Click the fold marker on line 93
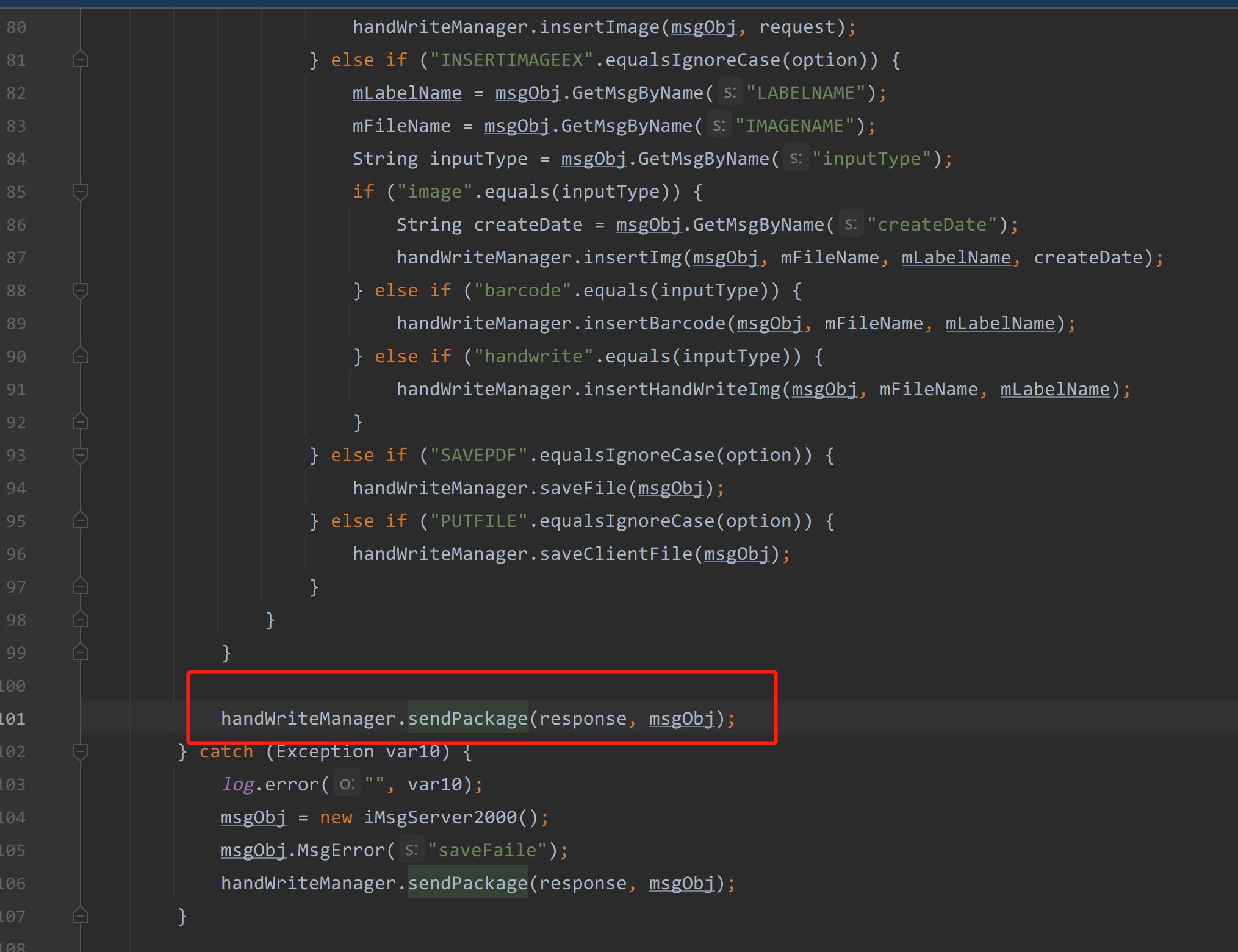This screenshot has height=952, width=1238. [80, 455]
